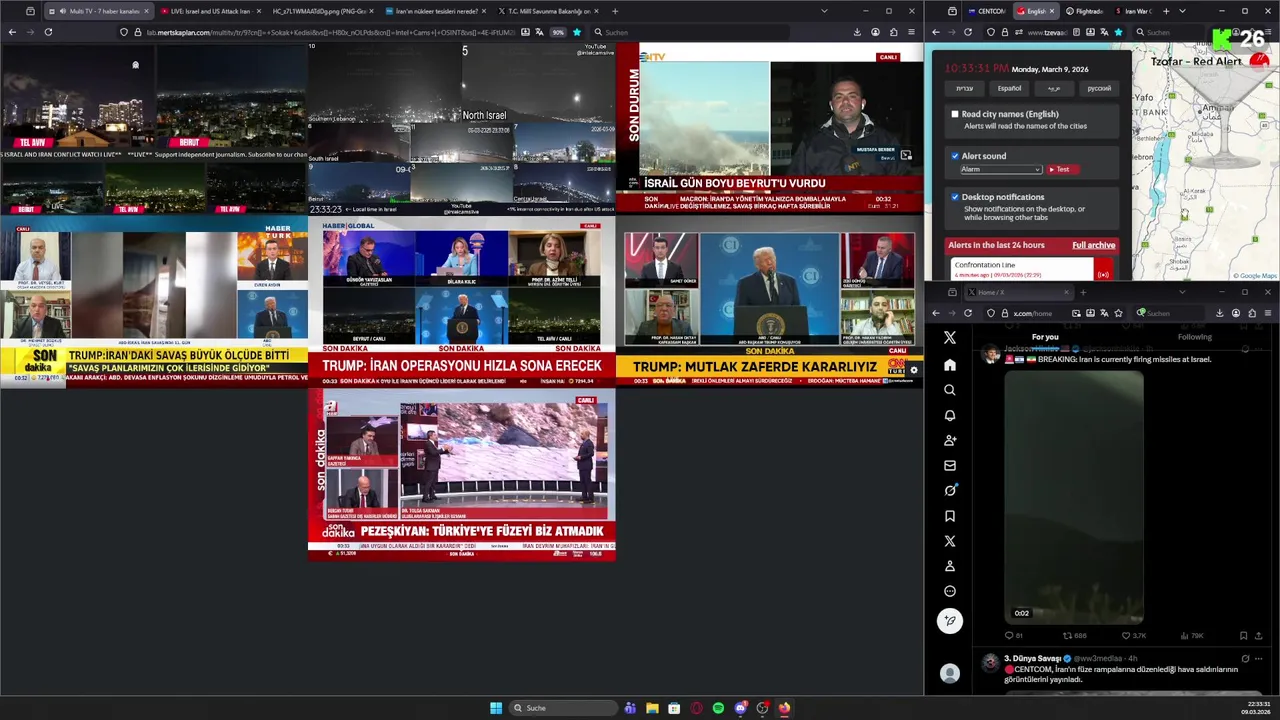1280x720 pixels.
Task: Switch Tzofar language to עברית
Action: click(964, 88)
